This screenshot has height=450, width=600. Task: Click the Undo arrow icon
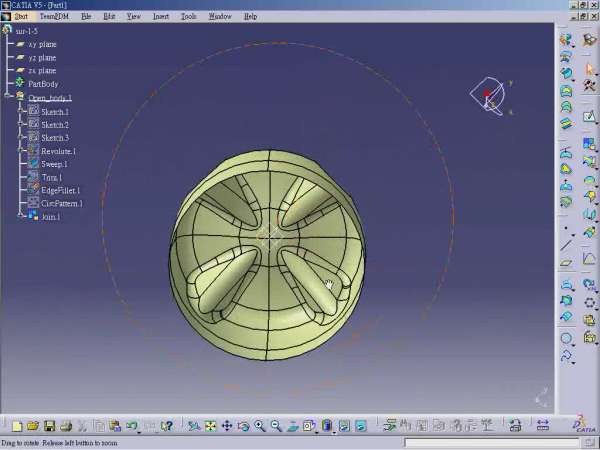pos(131,426)
